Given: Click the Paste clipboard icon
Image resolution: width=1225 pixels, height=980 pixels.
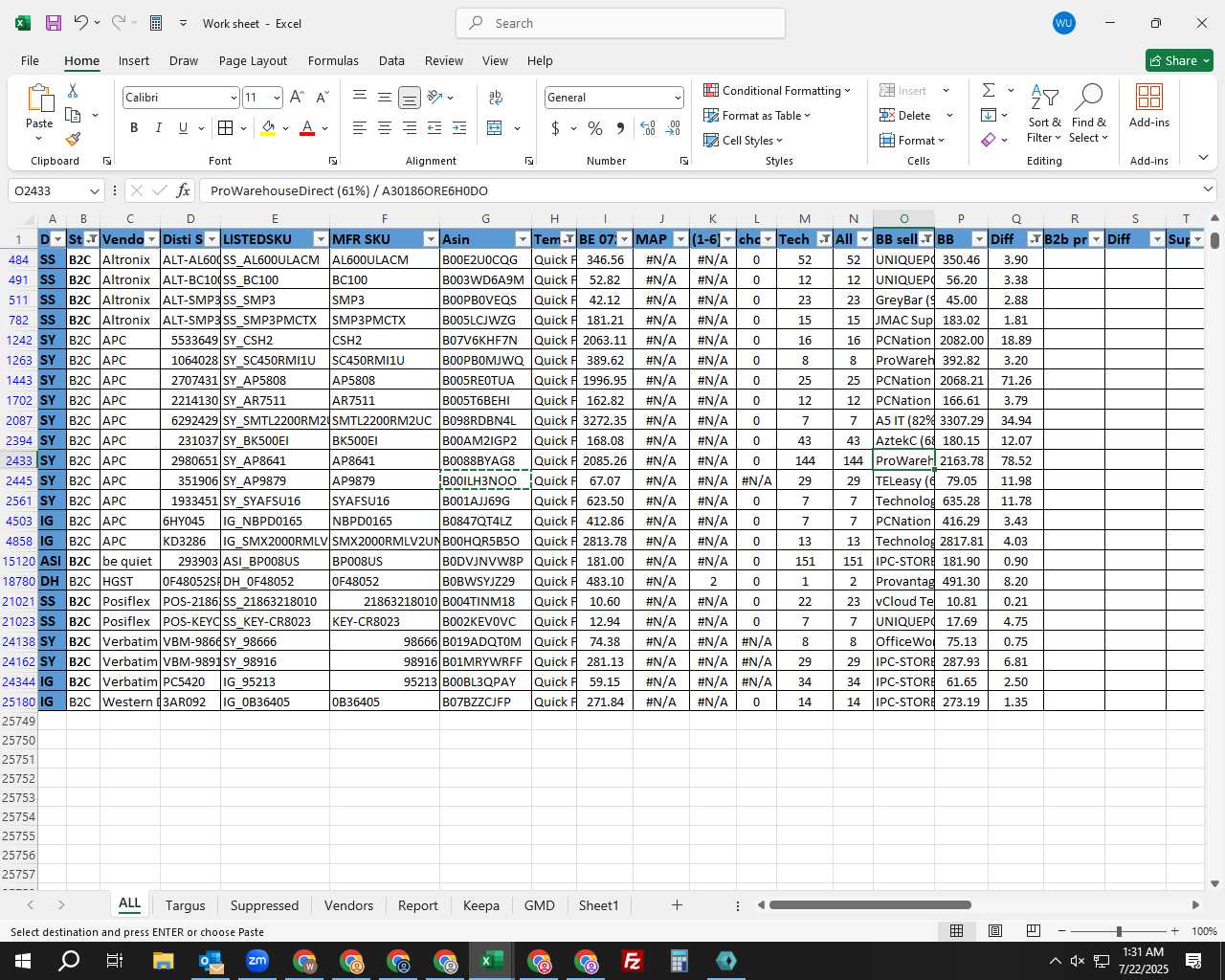Looking at the screenshot, I should point(39,99).
